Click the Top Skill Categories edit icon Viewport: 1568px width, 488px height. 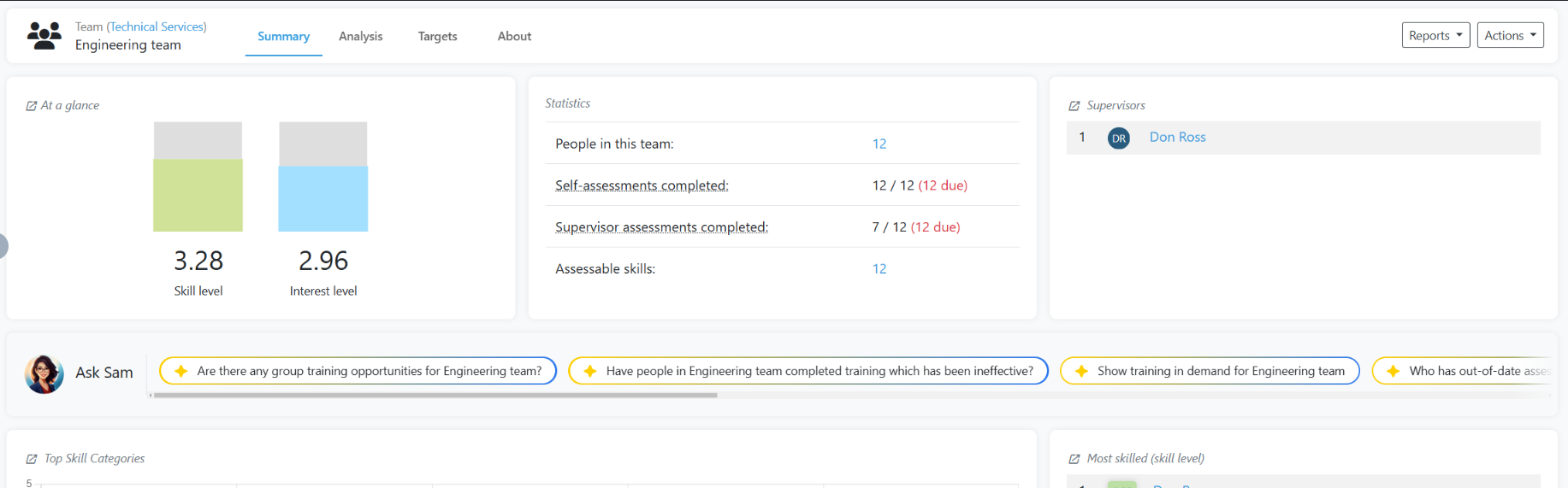pos(32,459)
